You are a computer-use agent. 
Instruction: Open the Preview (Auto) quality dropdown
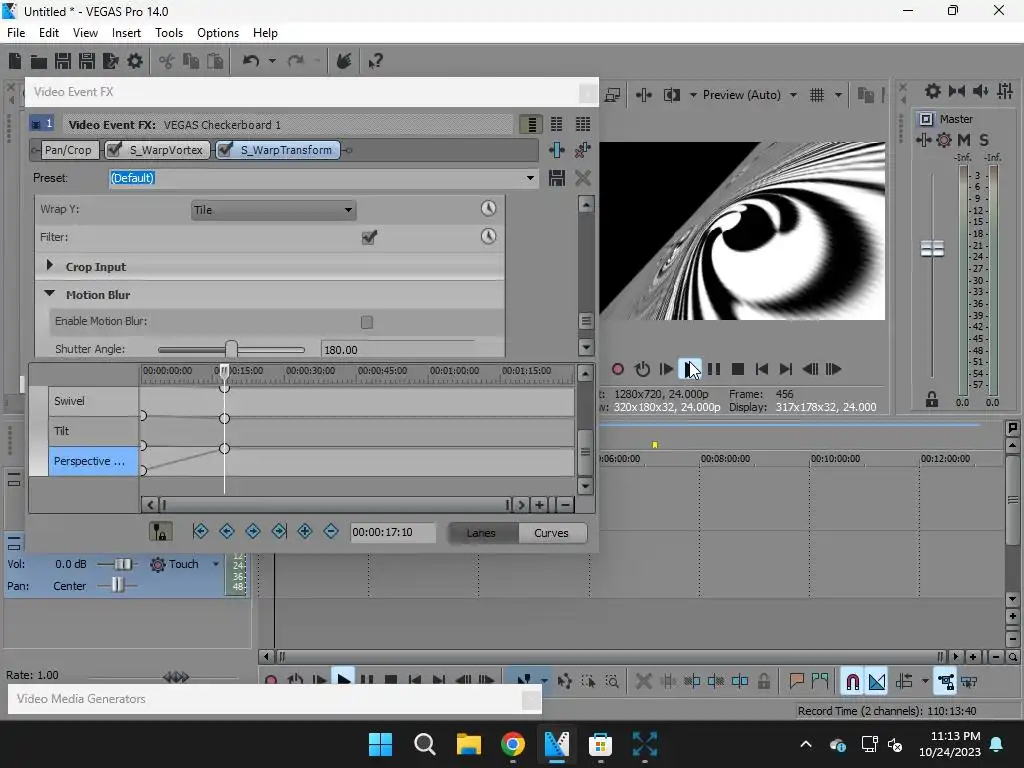(x=793, y=95)
